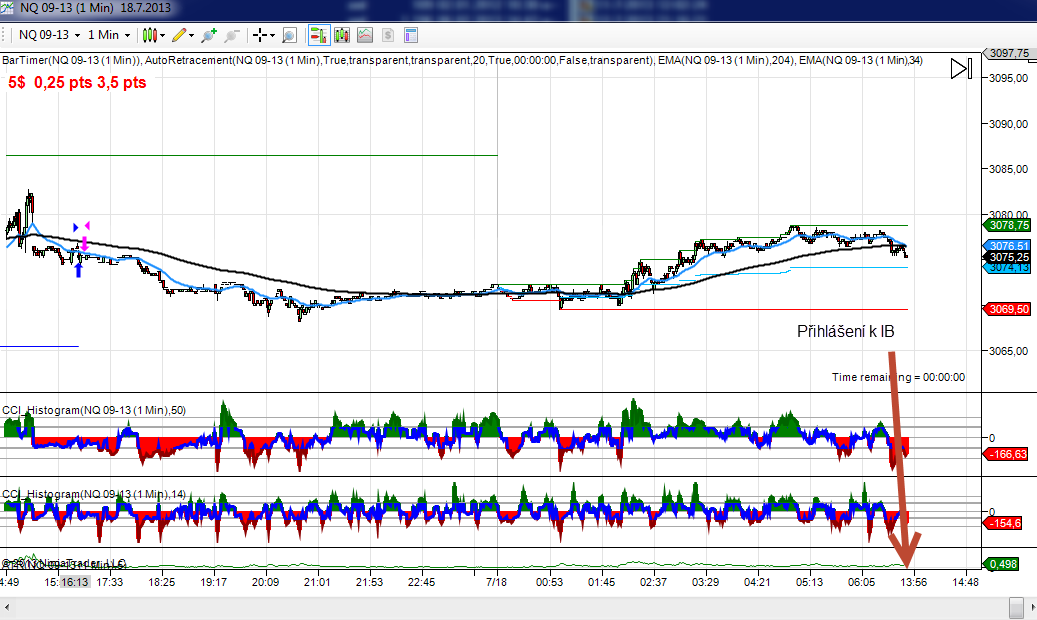This screenshot has height=620, width=1037.
Task: Open the Data Box icon
Action: pyautogui.click(x=289, y=35)
